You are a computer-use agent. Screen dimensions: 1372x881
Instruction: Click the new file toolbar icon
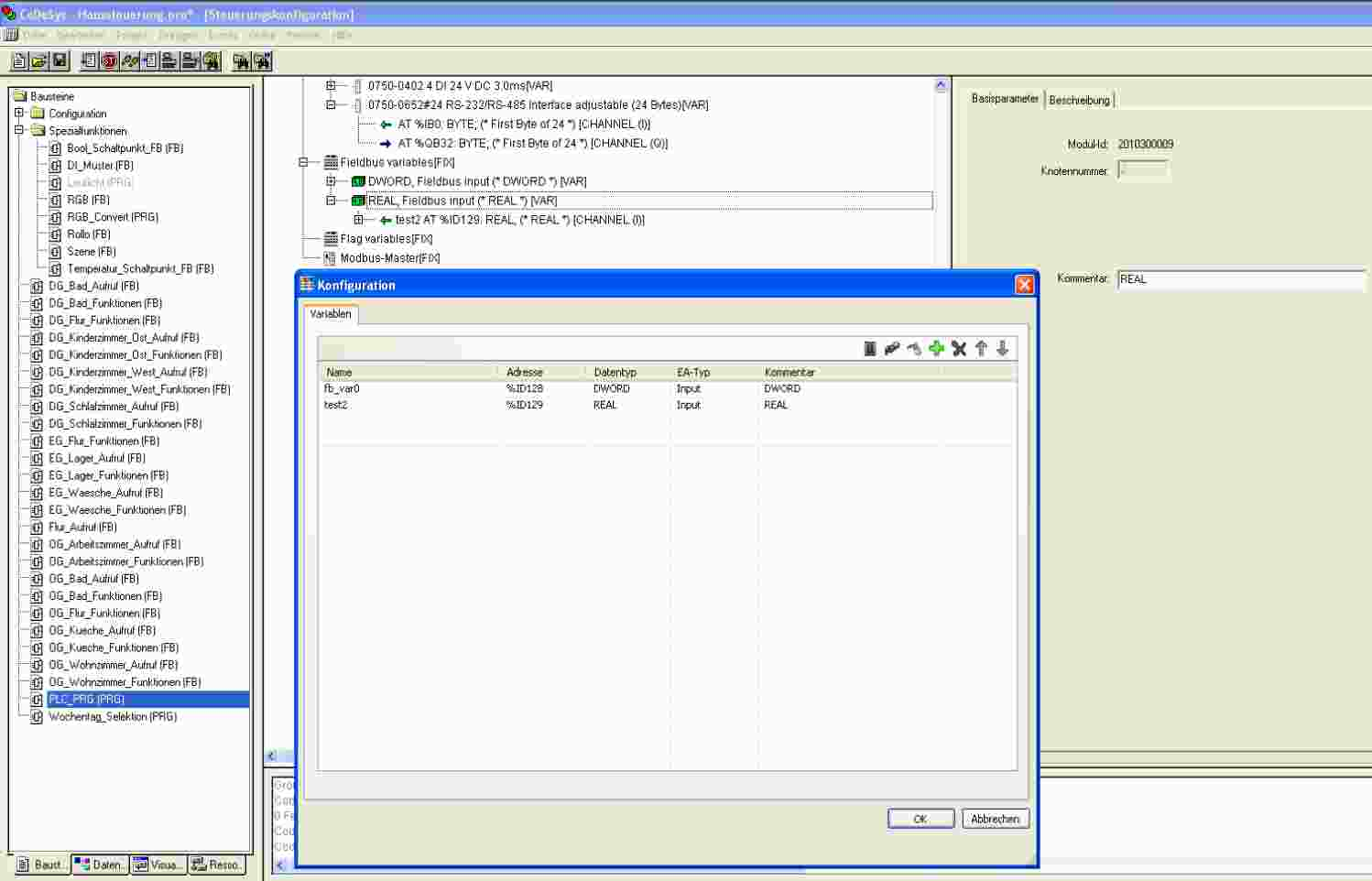19,61
